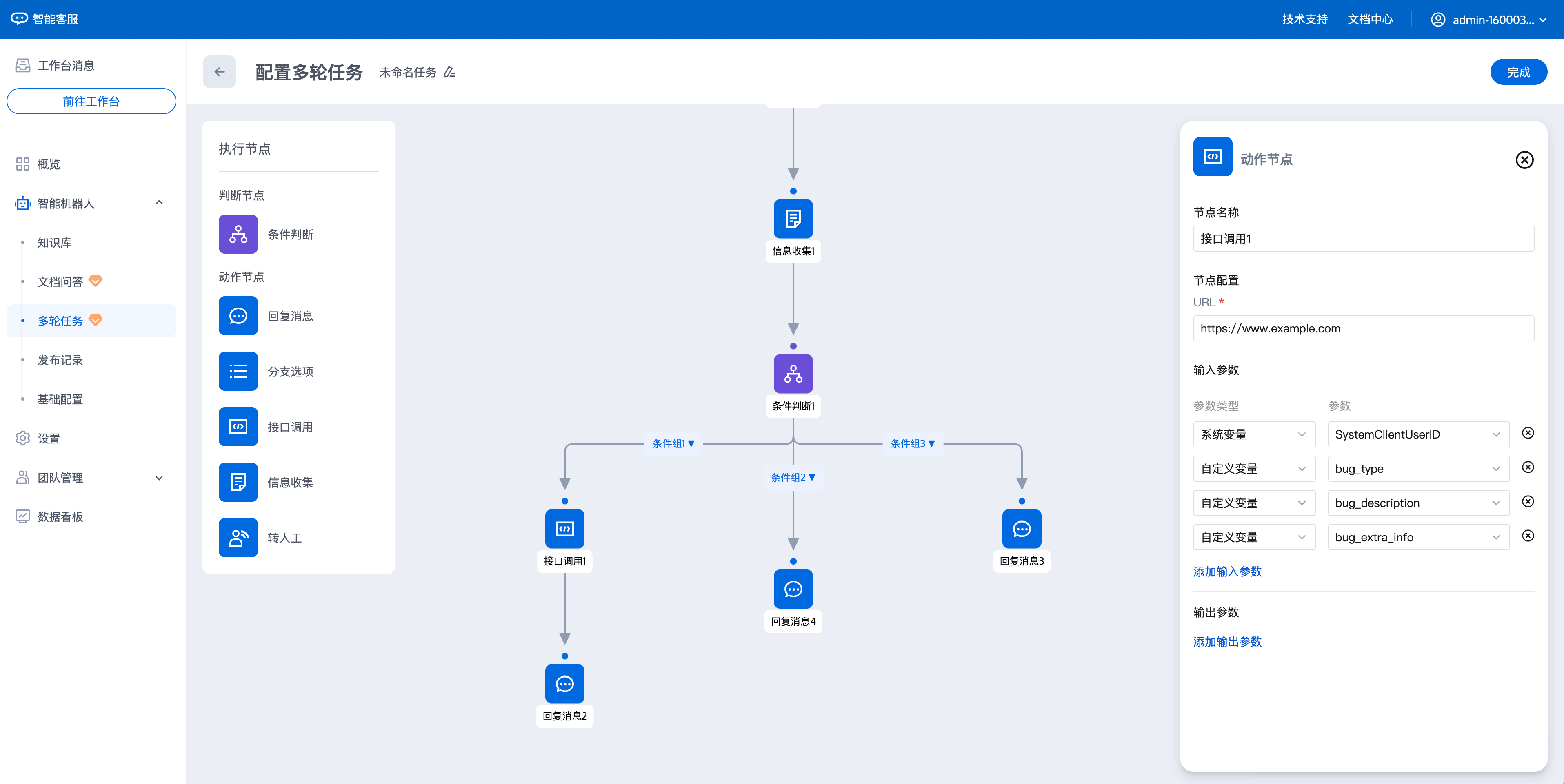Screen dimensions: 1564x784
Task: Close the 动作节点 configuration panel
Action: [x=1524, y=159]
